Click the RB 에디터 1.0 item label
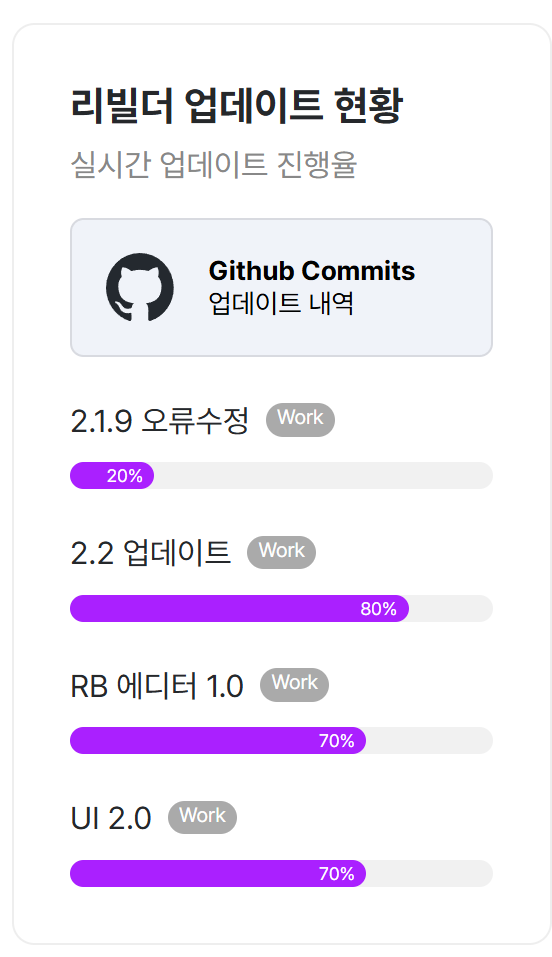Screen dimensions: 552x957 [157, 685]
